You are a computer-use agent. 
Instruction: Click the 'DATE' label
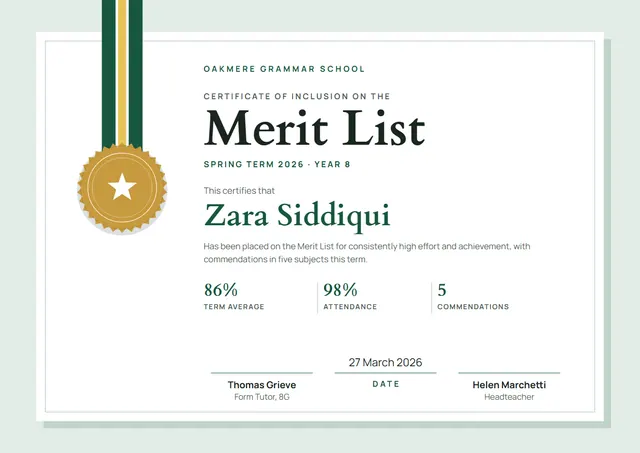point(386,384)
